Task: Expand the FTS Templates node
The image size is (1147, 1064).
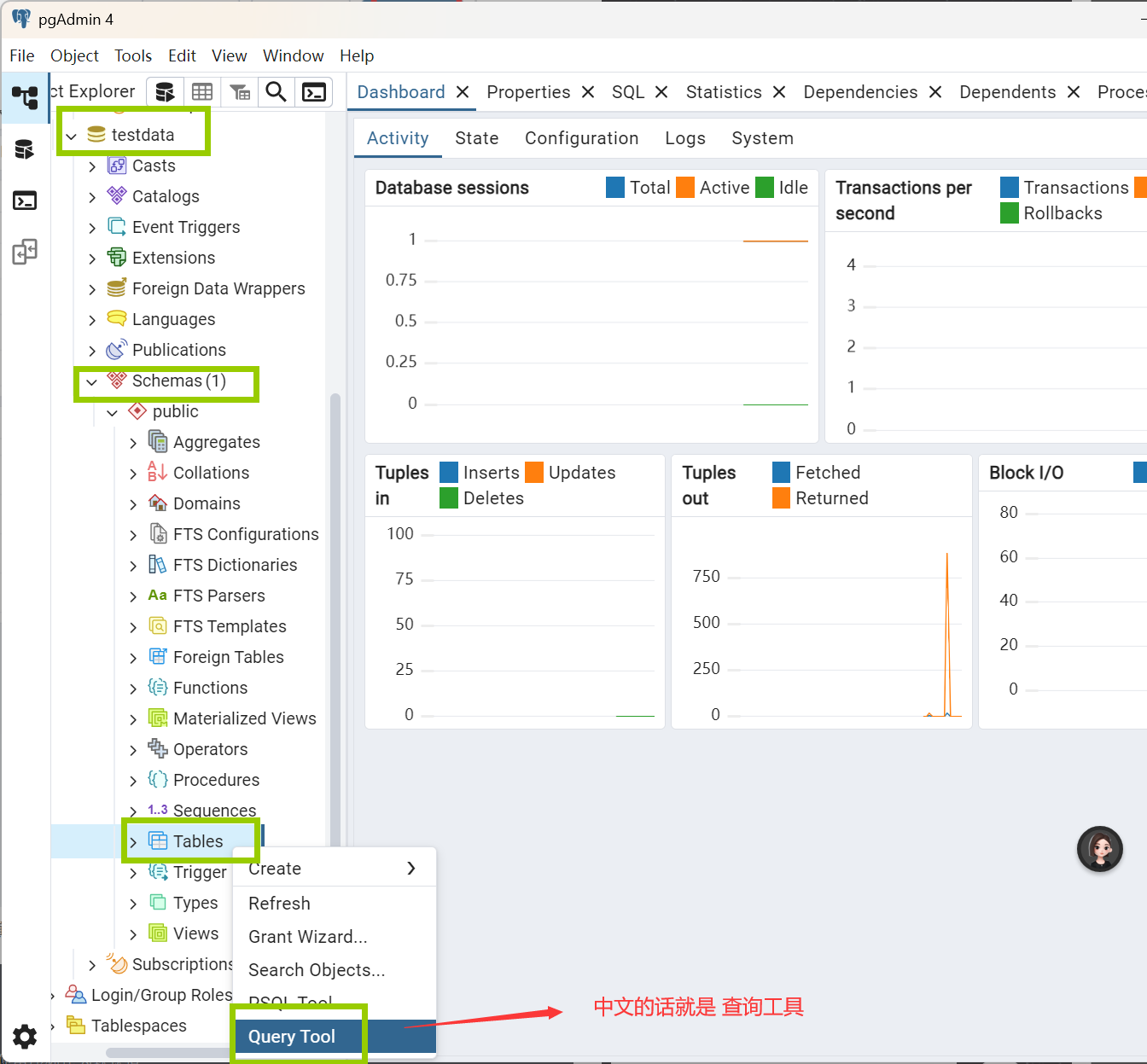Action: [133, 627]
